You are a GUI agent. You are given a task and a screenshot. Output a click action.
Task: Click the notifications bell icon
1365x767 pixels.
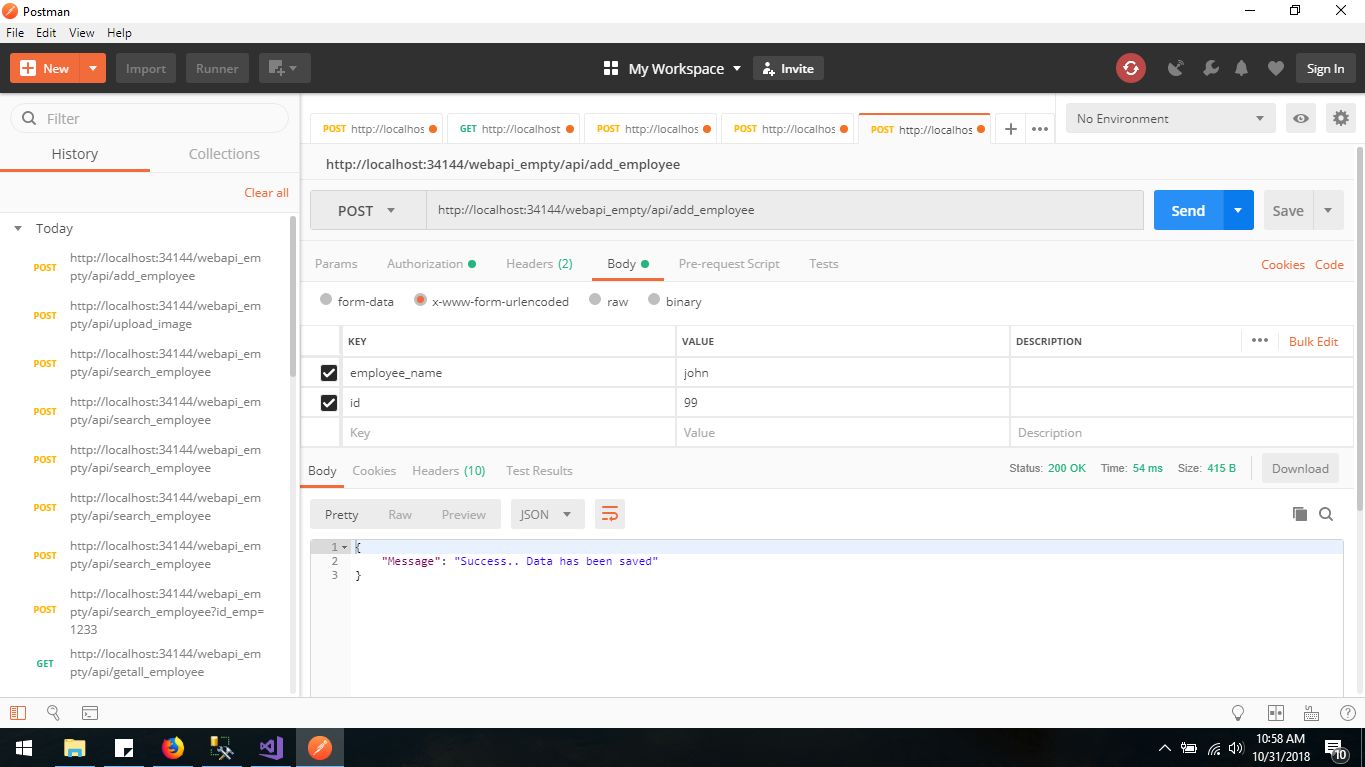coord(1241,68)
